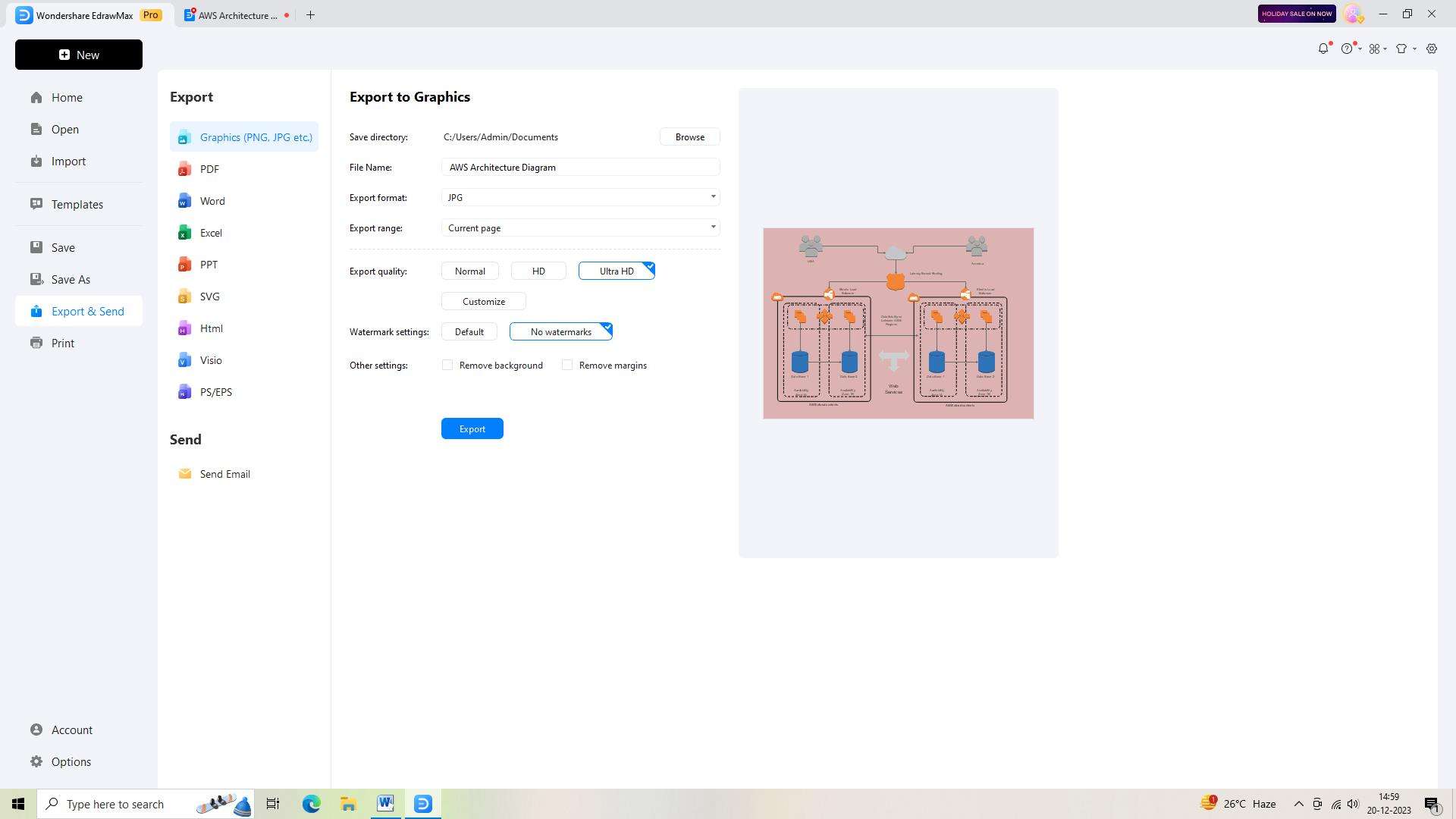Add a new tab with plus icon
Screen dimensions: 1456x819
click(310, 15)
